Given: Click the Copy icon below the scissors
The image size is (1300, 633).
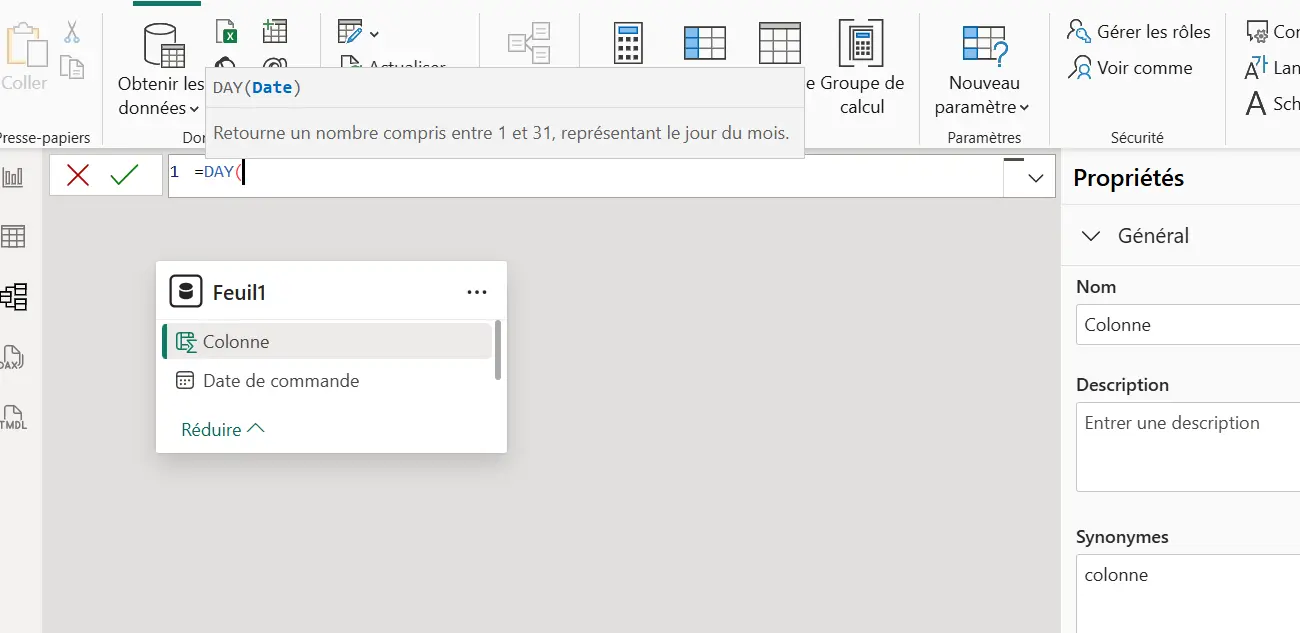Looking at the screenshot, I should click(x=72, y=67).
